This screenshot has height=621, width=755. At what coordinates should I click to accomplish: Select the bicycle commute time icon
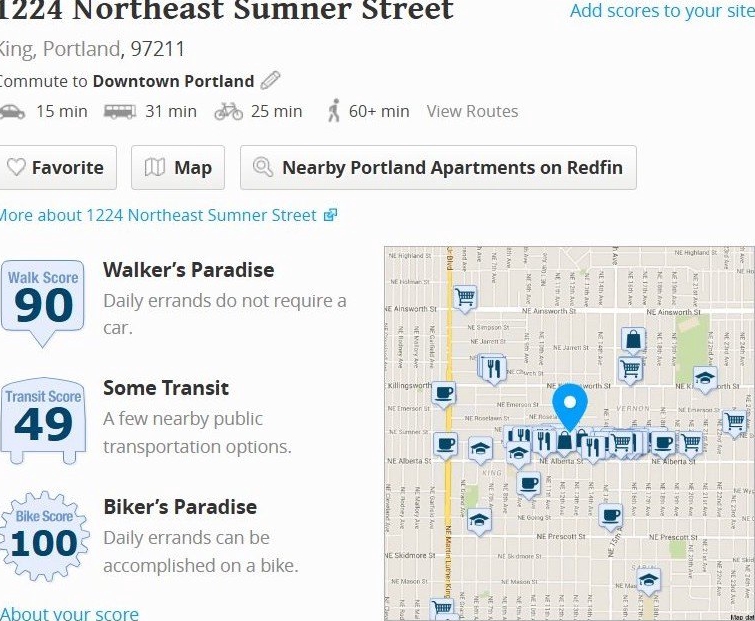(229, 111)
